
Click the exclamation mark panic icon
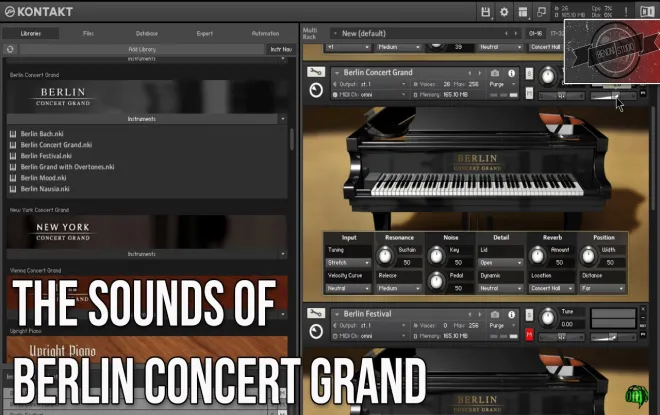point(626,12)
